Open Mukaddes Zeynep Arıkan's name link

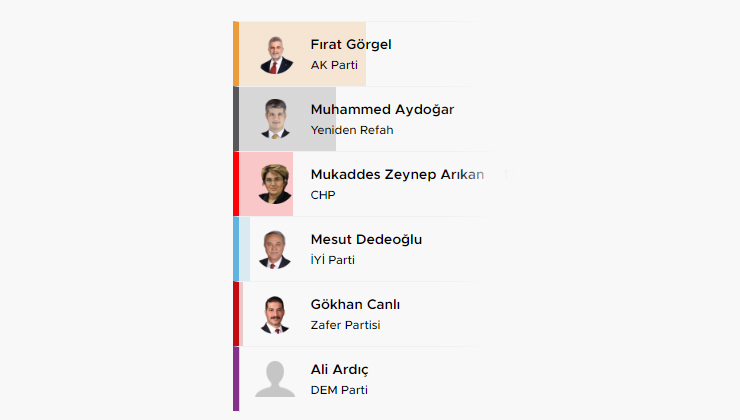pos(397,174)
